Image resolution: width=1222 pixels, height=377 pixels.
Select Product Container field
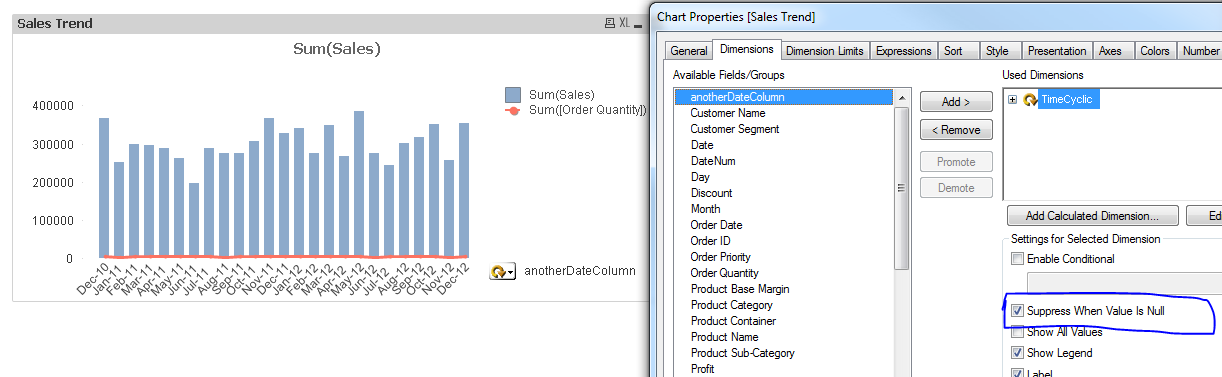[784, 321]
